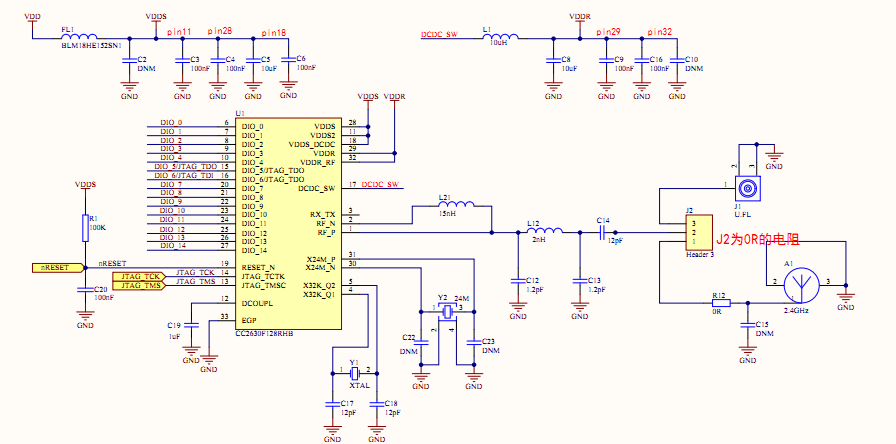Click the R1 100K resistor symbol

click(85, 227)
